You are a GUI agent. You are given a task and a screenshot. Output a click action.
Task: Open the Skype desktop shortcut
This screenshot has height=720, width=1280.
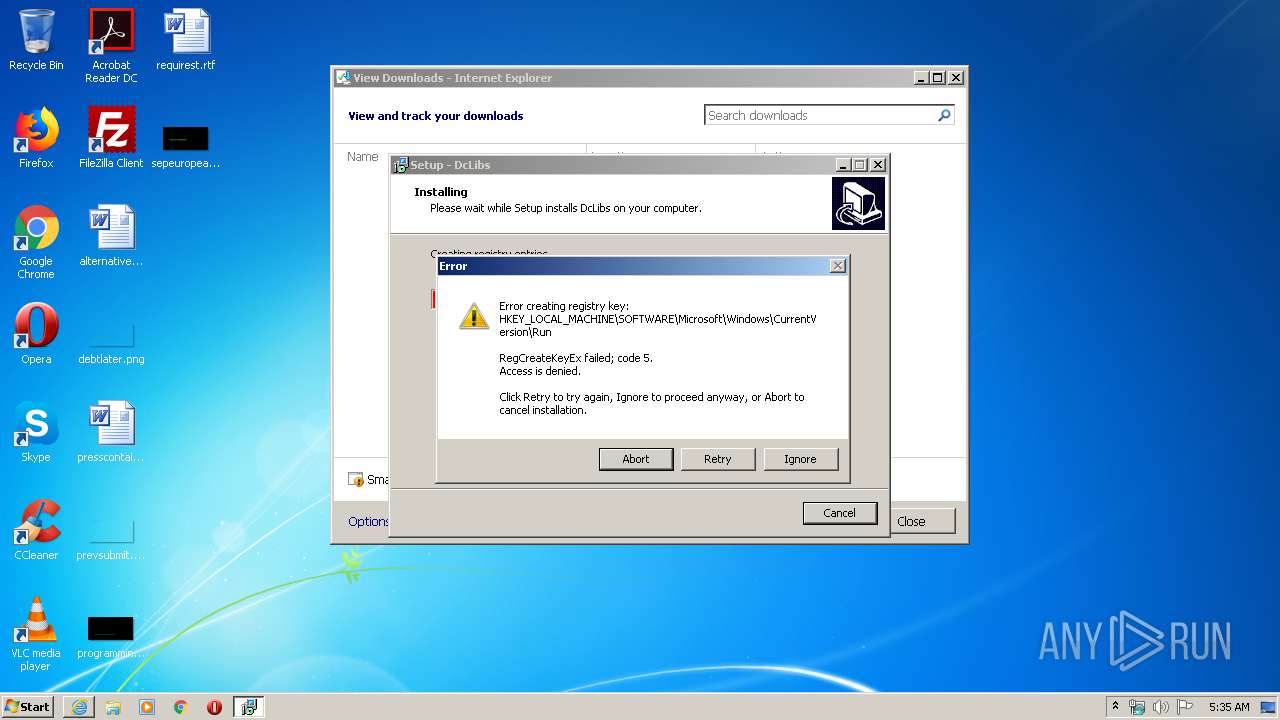point(36,432)
